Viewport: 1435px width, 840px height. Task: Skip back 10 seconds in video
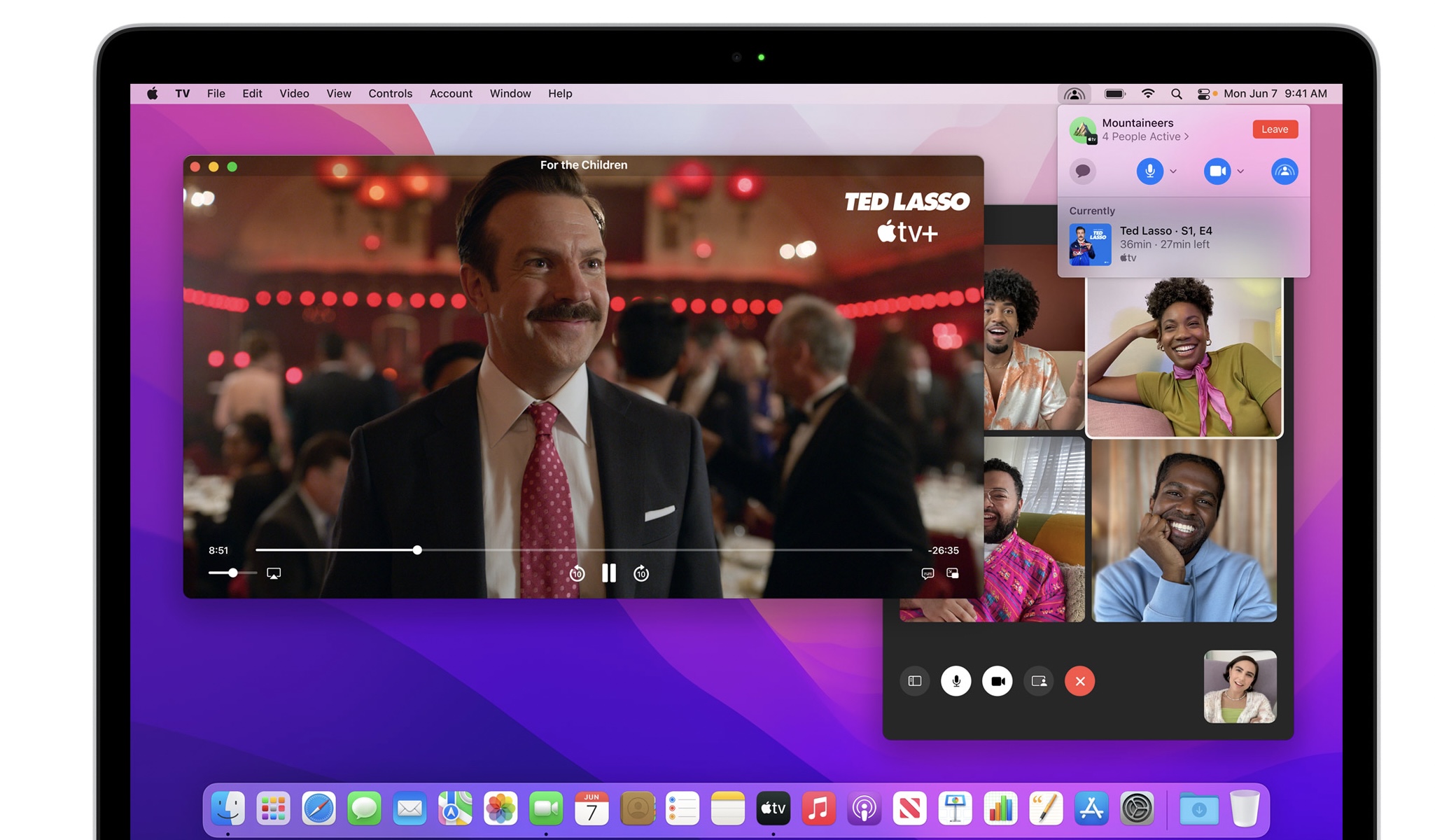[577, 574]
